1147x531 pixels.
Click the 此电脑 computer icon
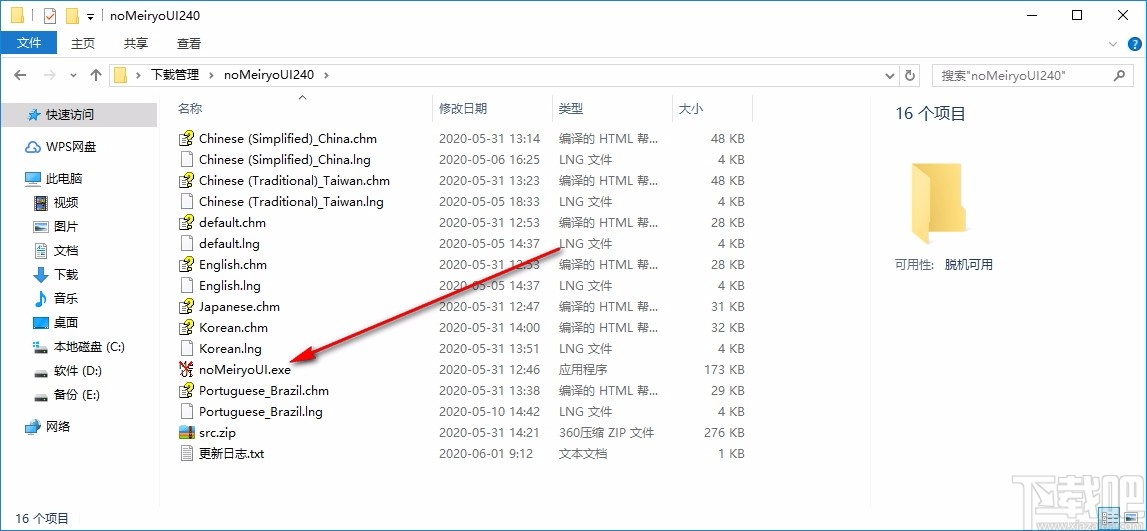[x=33, y=178]
